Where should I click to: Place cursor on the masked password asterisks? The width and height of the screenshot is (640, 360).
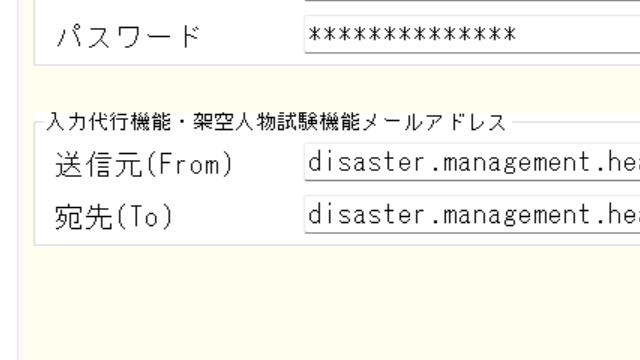[412, 34]
